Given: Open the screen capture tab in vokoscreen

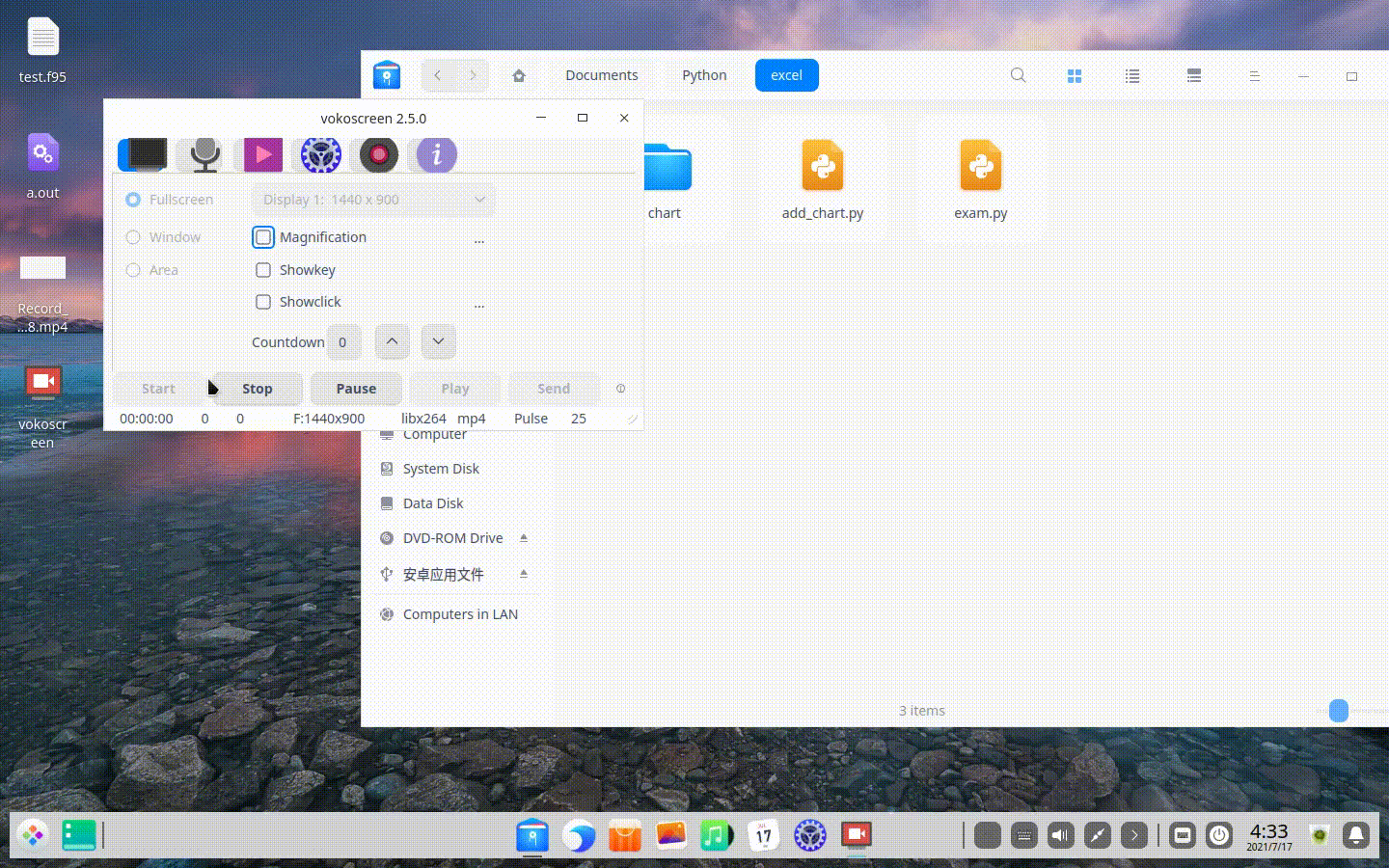Looking at the screenshot, I should click(143, 154).
